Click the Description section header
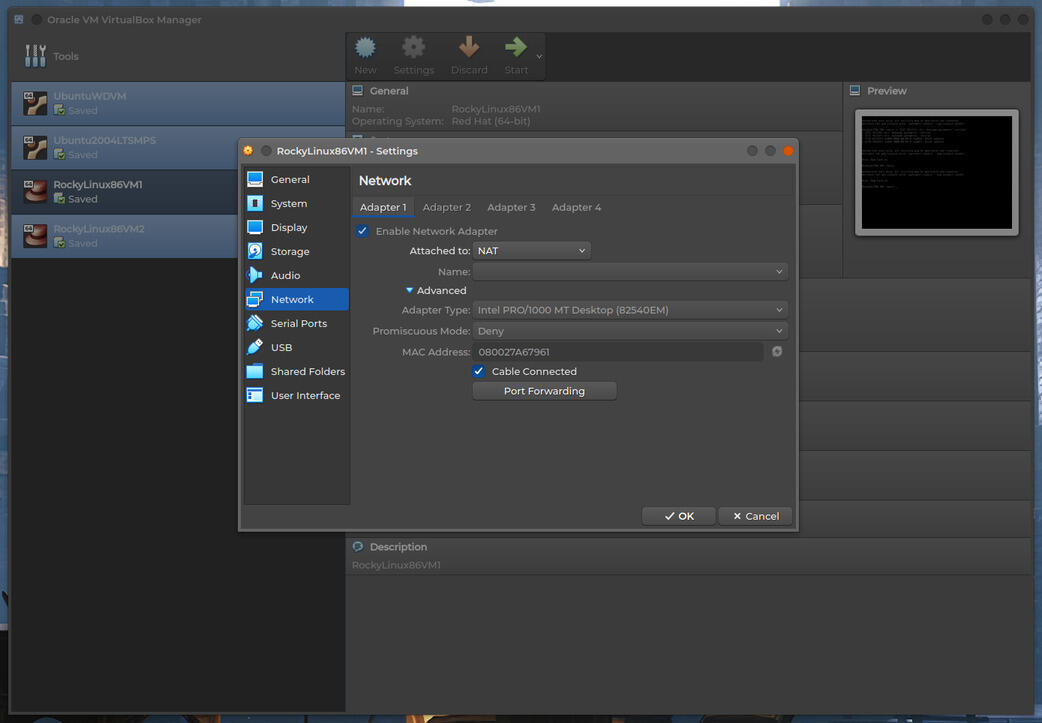The width and height of the screenshot is (1042, 723). coord(398,546)
